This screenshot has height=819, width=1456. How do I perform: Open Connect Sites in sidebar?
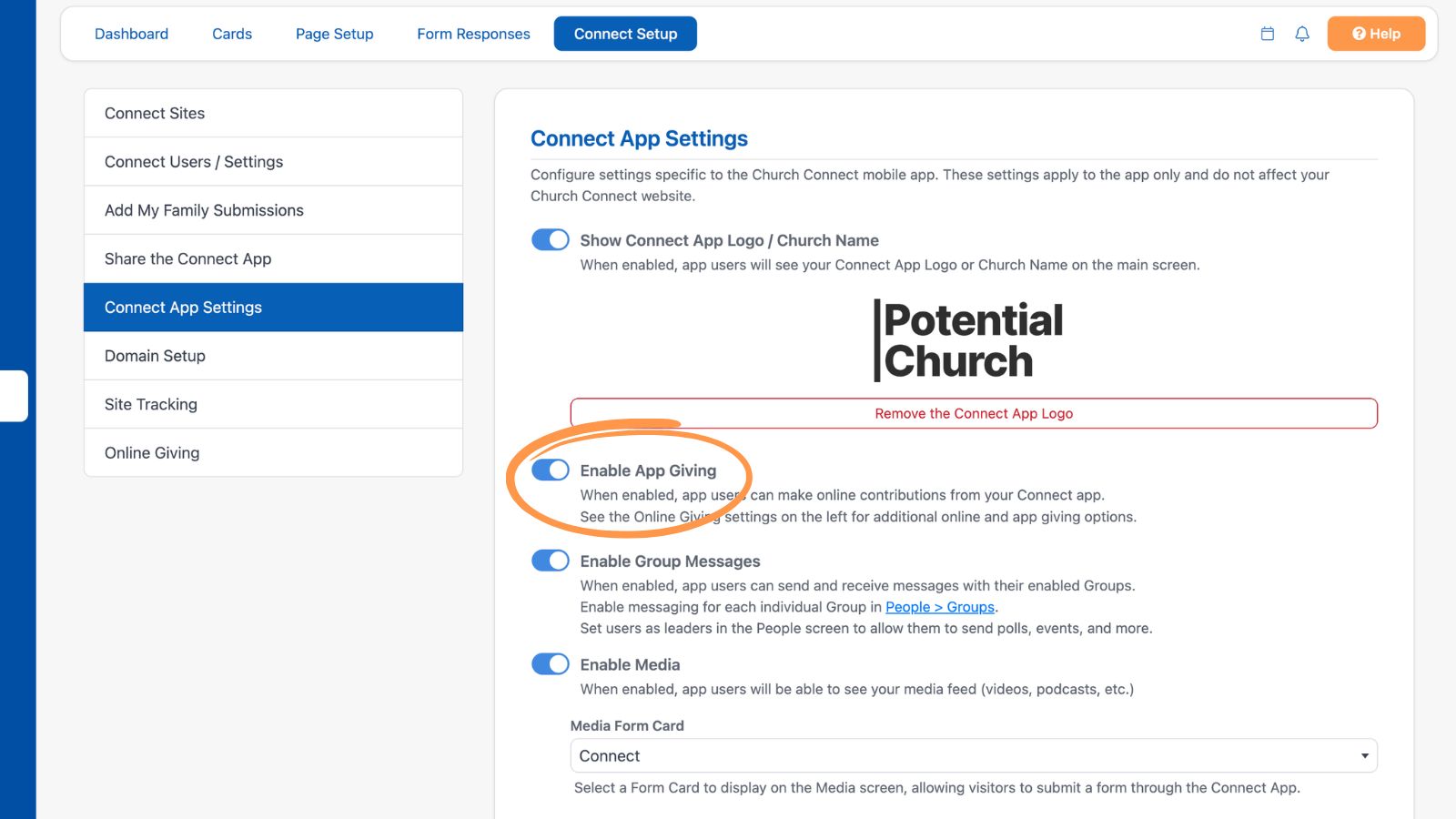pos(273,114)
